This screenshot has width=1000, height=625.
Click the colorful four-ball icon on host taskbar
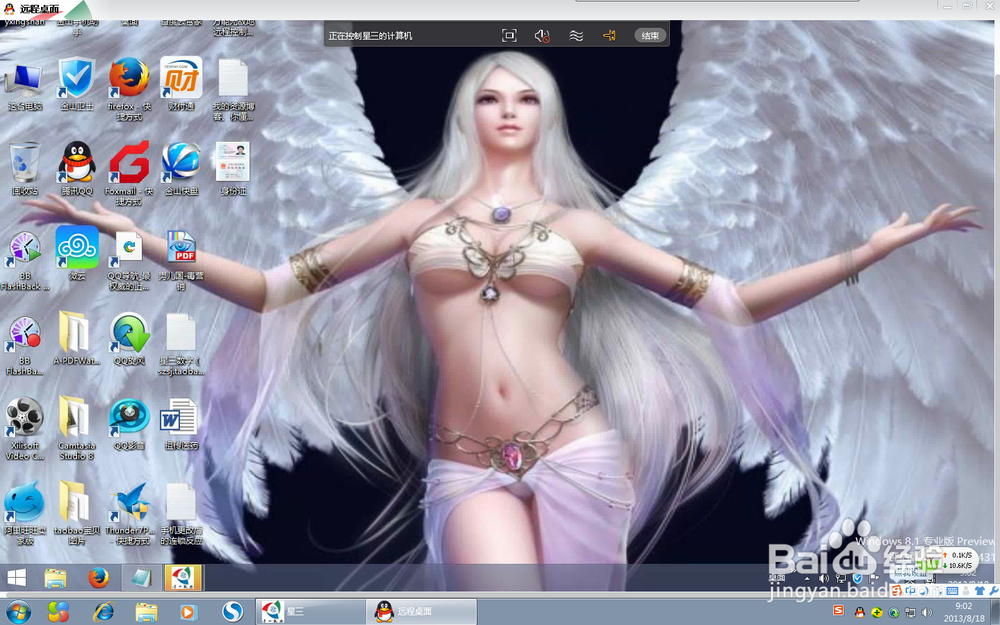(58, 612)
